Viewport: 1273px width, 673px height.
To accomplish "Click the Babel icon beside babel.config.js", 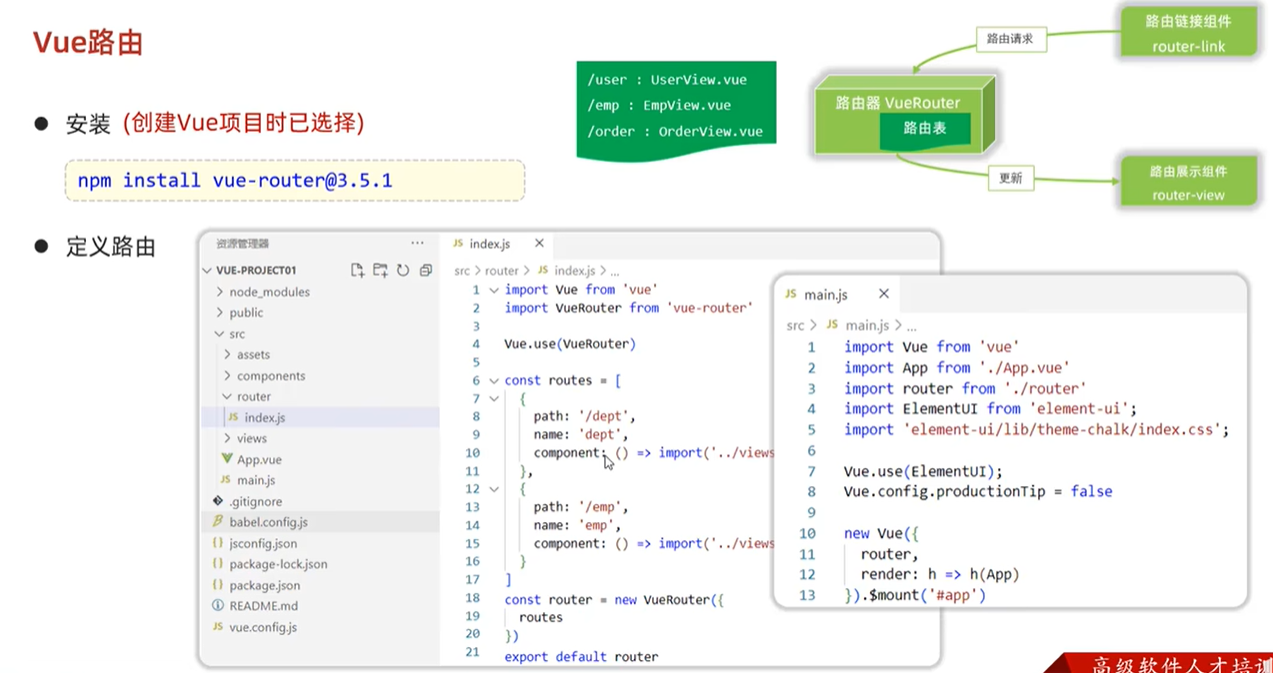I will tap(218, 522).
